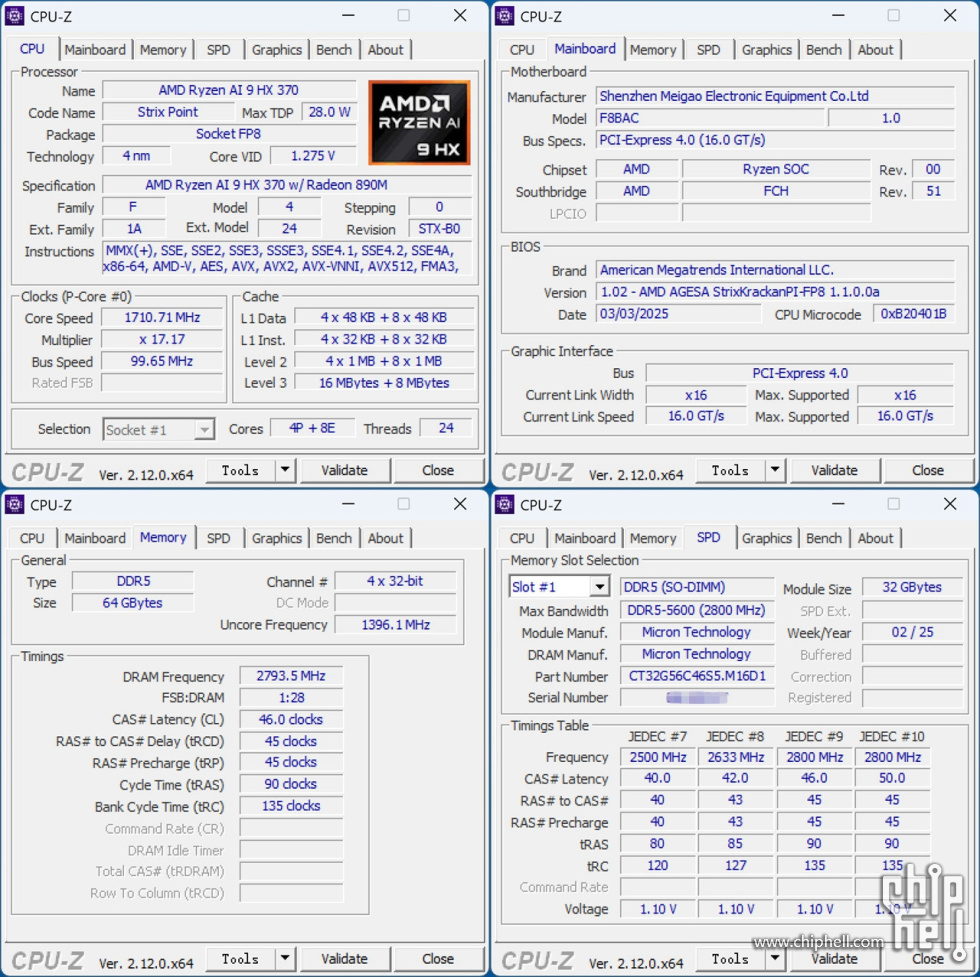Select About tab in Mainboard window
The image size is (980, 977).
pos(876,50)
